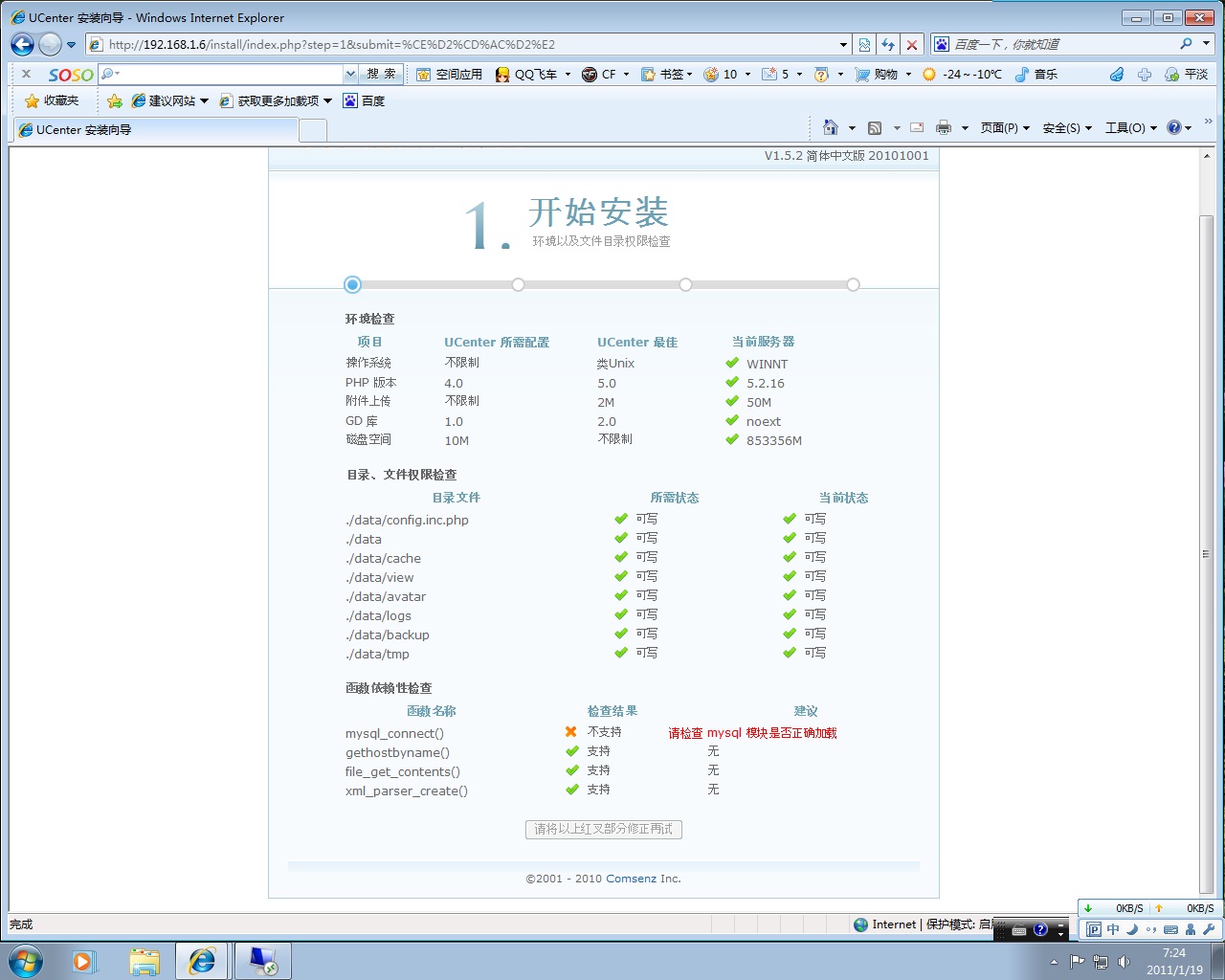Refresh the page using the address bar icon
Screen dimensions: 1225x980
point(888,44)
